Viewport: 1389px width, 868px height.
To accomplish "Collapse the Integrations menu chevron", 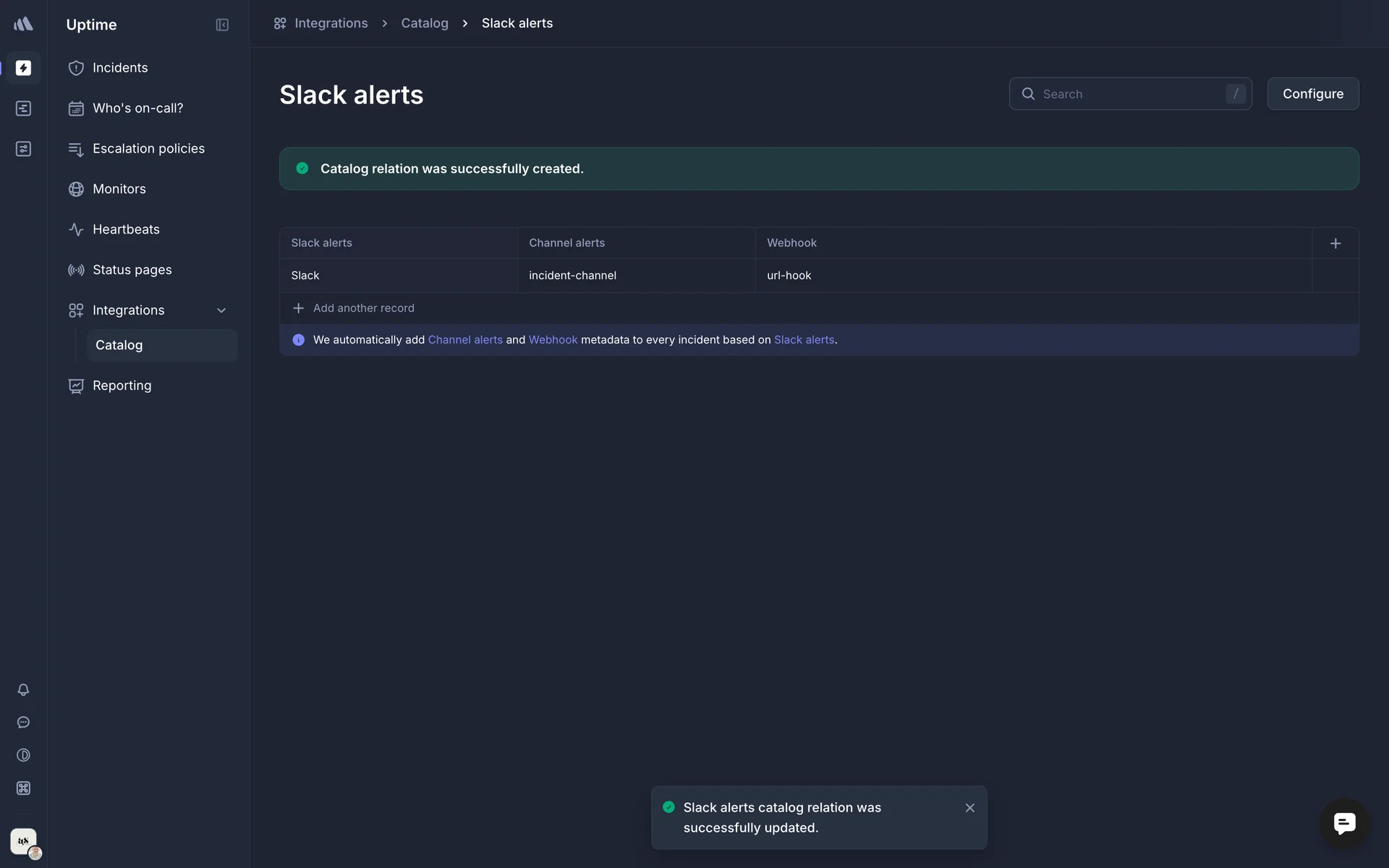I will [221, 310].
